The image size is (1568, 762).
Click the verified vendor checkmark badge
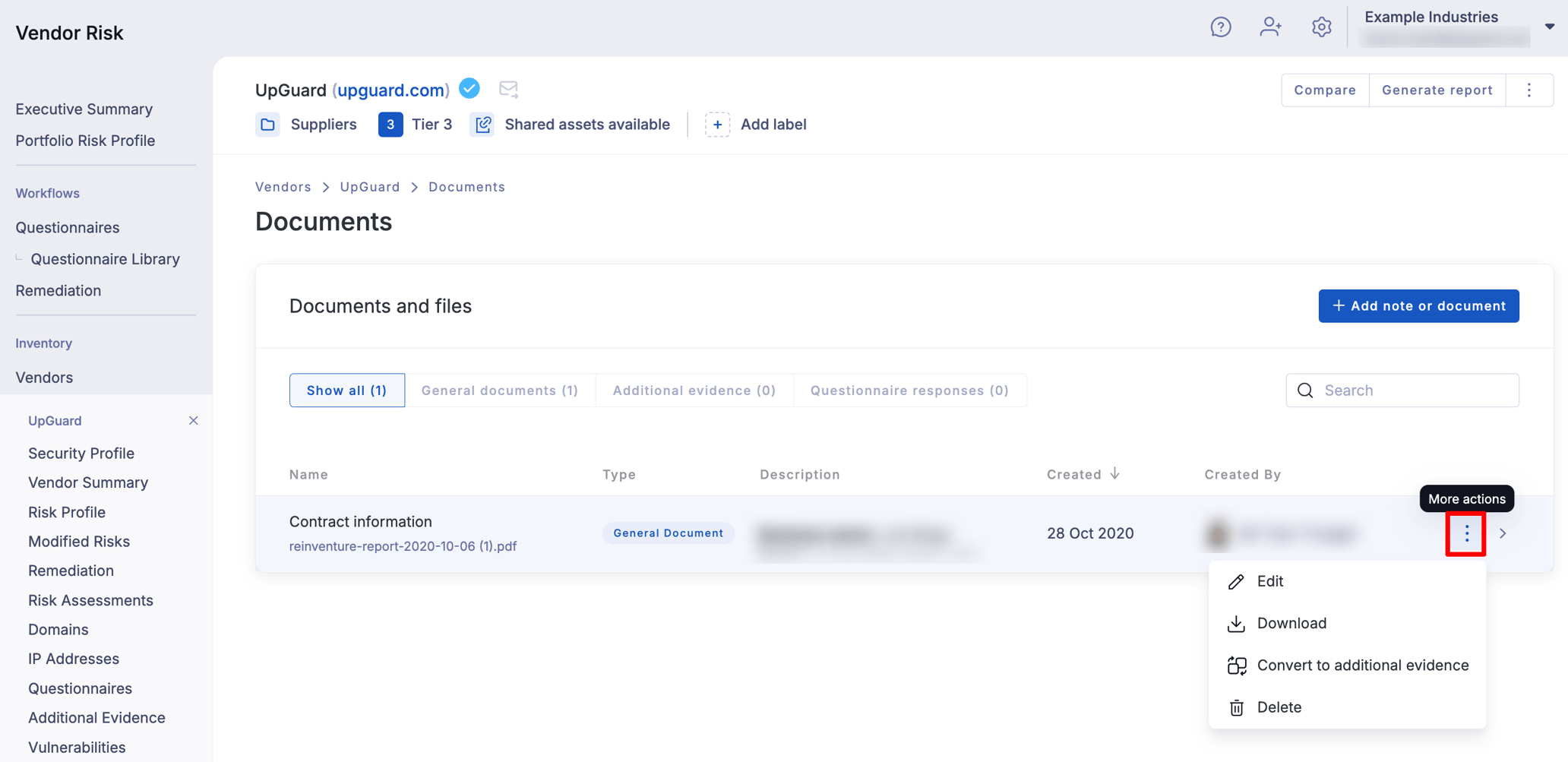[469, 89]
